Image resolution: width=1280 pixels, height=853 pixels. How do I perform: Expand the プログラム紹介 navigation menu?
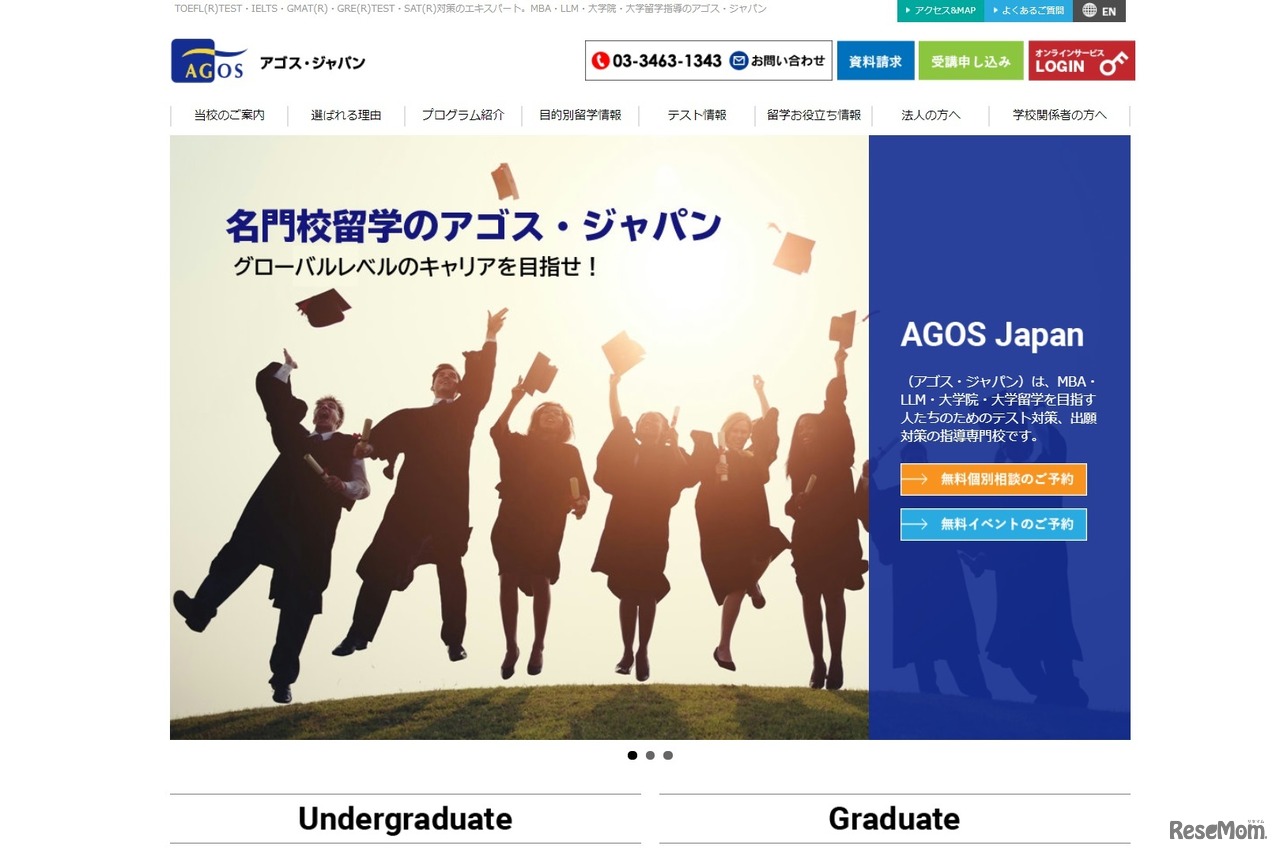461,115
